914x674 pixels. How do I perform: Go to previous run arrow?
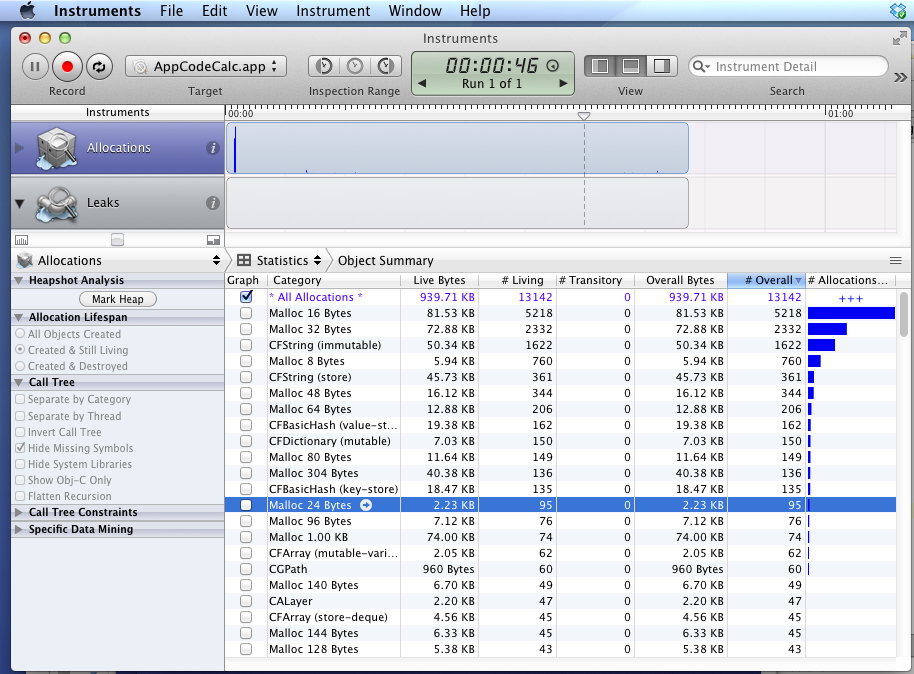click(422, 83)
